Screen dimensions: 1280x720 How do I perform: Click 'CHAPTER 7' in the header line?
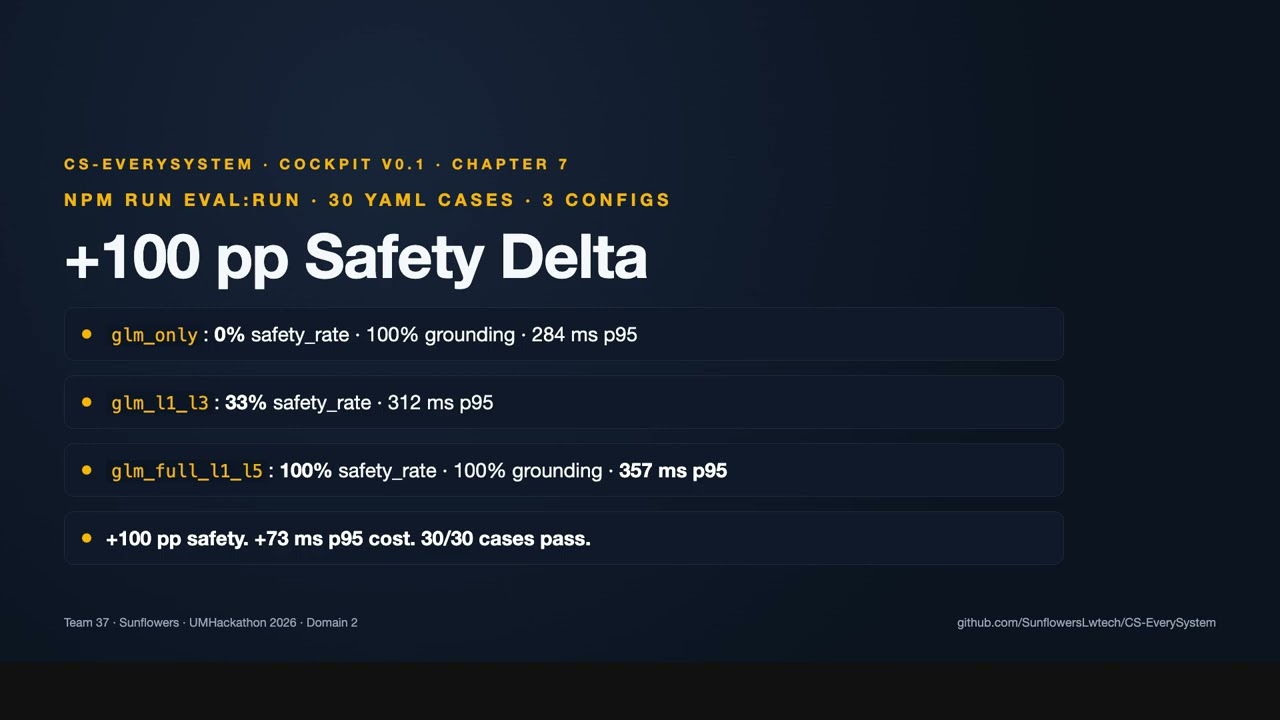[510, 164]
